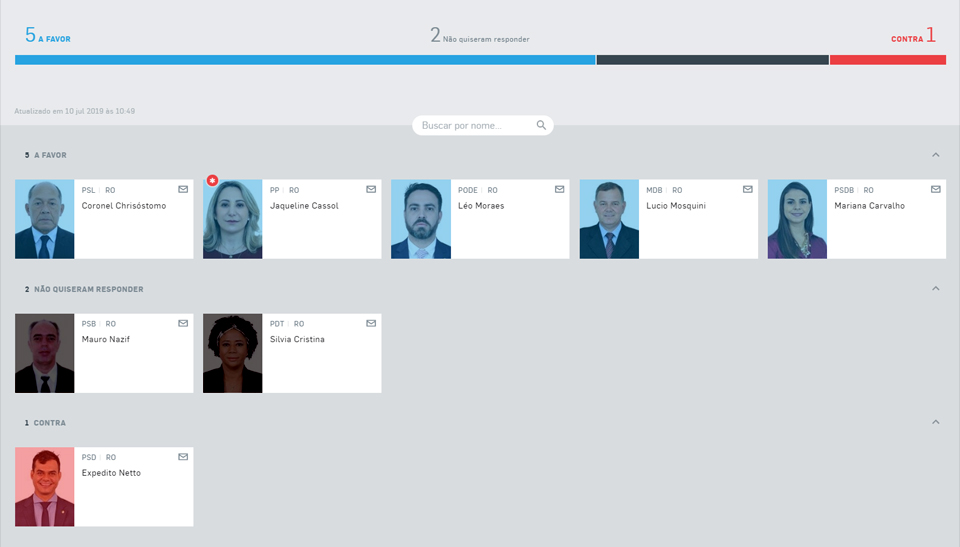Click envelope icon on Mariana Carvalho card
The width and height of the screenshot is (960, 547).
(x=936, y=189)
